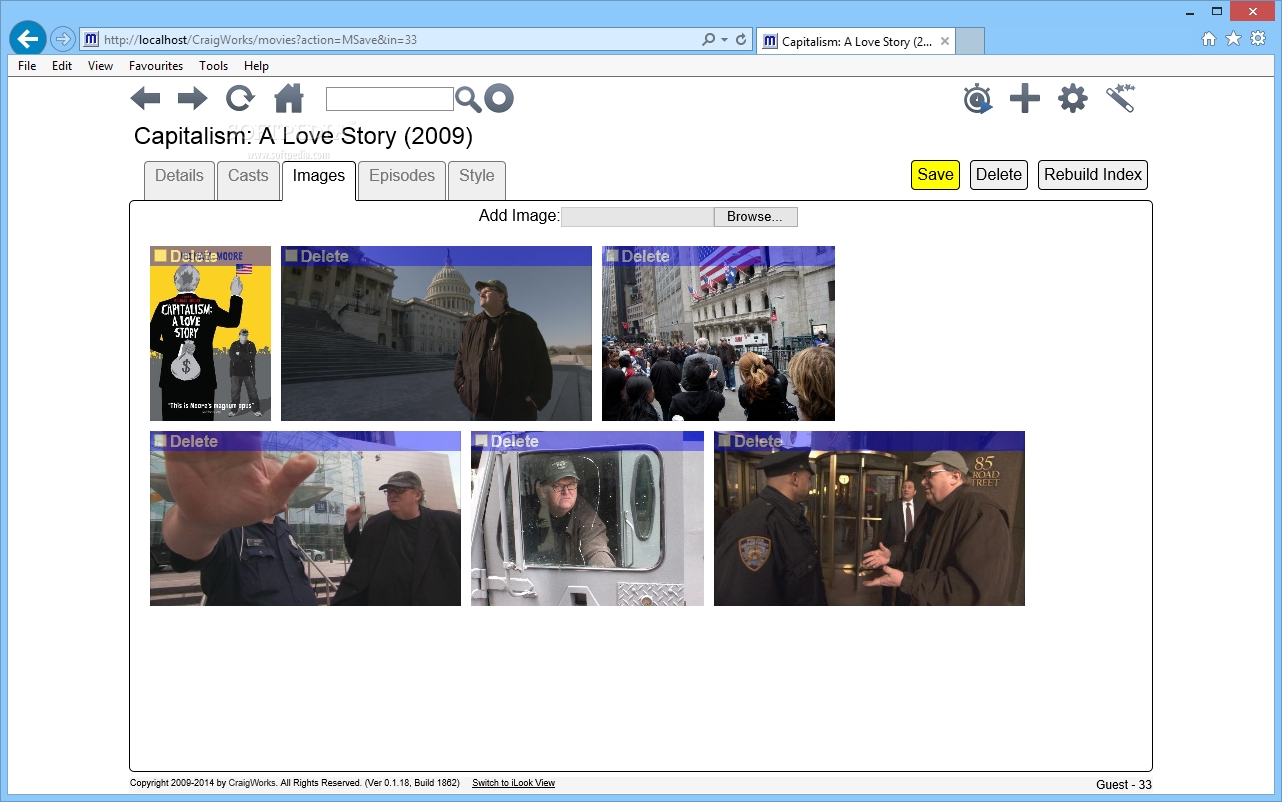Click the stock exchange crowd thumbnail
The width and height of the screenshot is (1282, 802).
click(x=718, y=333)
